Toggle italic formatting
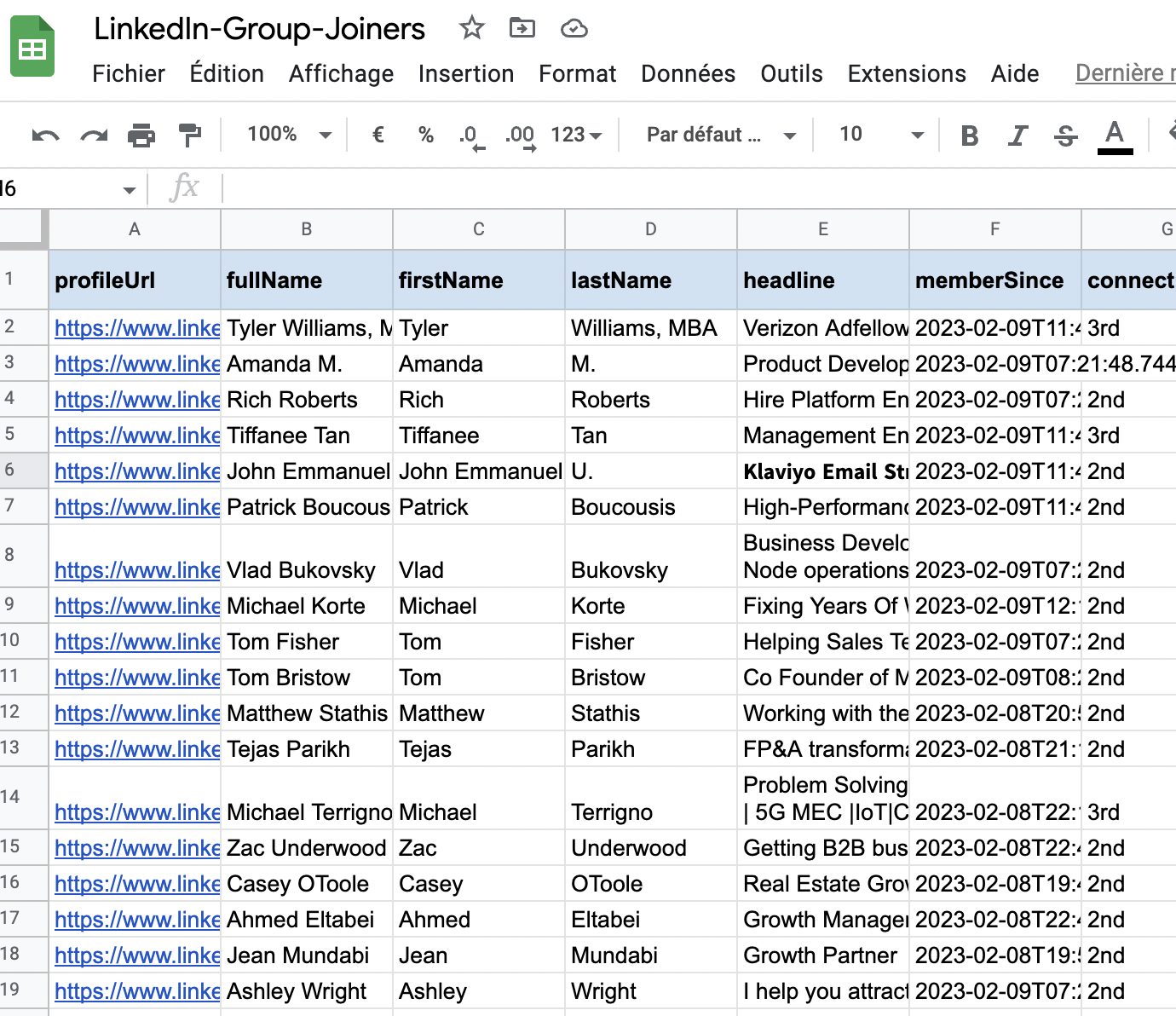Viewport: 1176px width, 1016px height. [1017, 136]
